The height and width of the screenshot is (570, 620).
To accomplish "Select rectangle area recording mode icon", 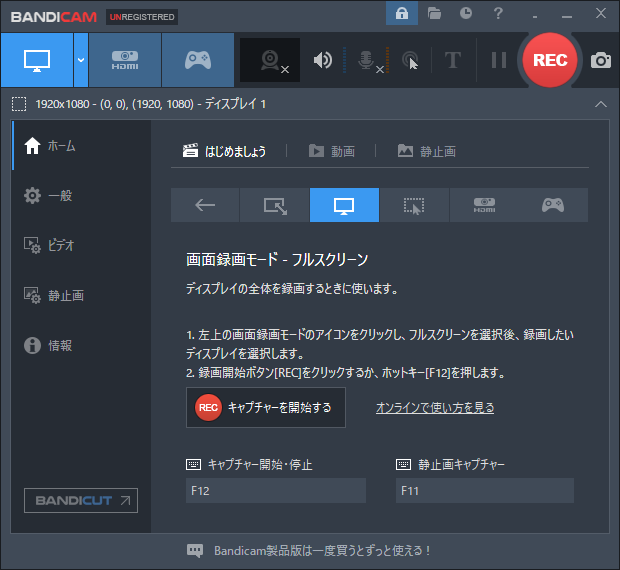I will pos(275,205).
